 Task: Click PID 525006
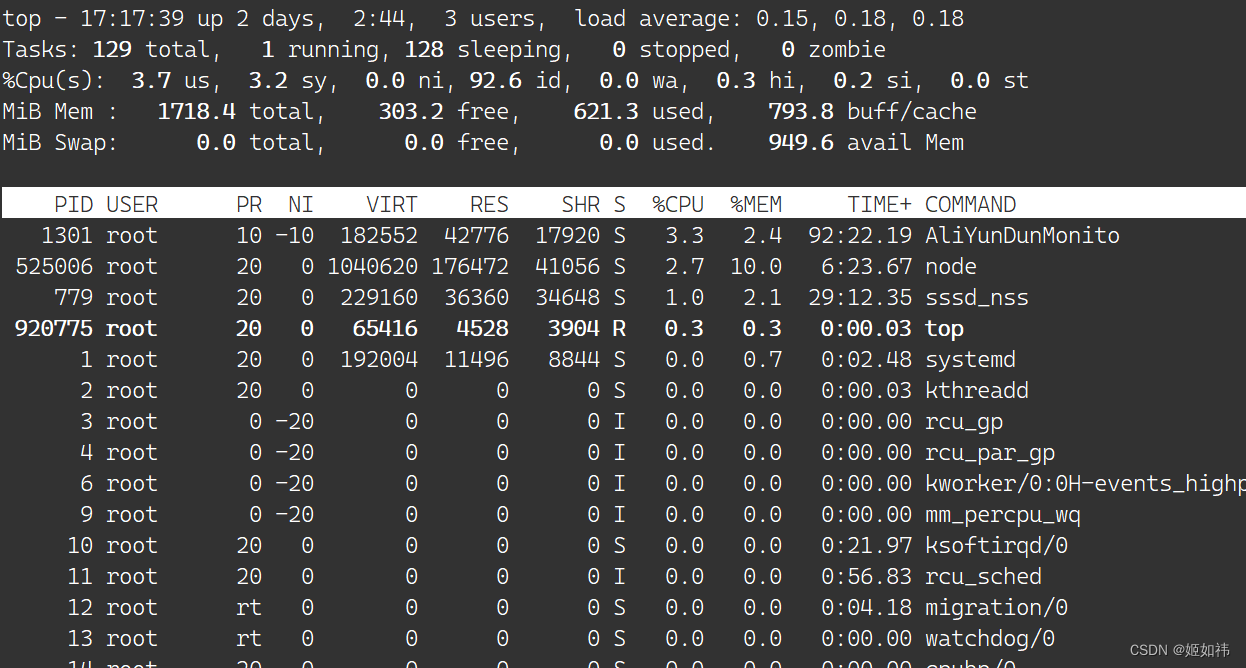54,267
